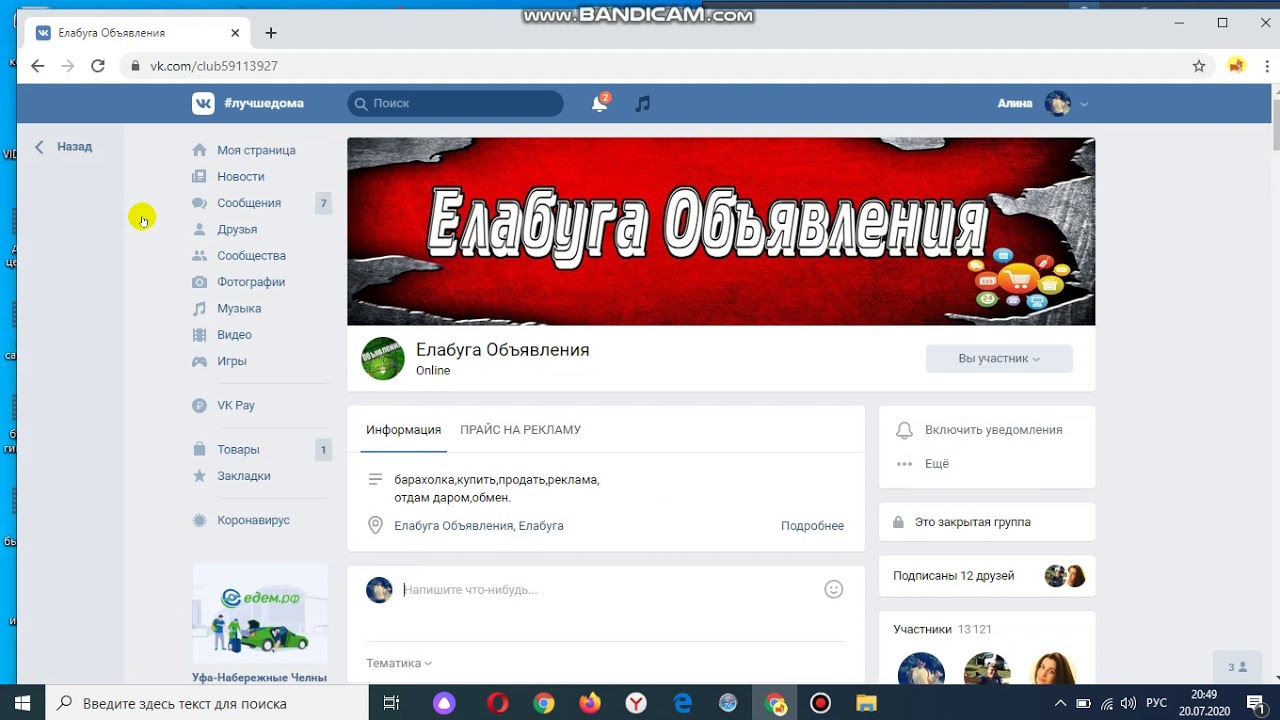Viewport: 1280px width, 720px height.
Task: Click the bag icon beside Товары
Action: [199, 449]
